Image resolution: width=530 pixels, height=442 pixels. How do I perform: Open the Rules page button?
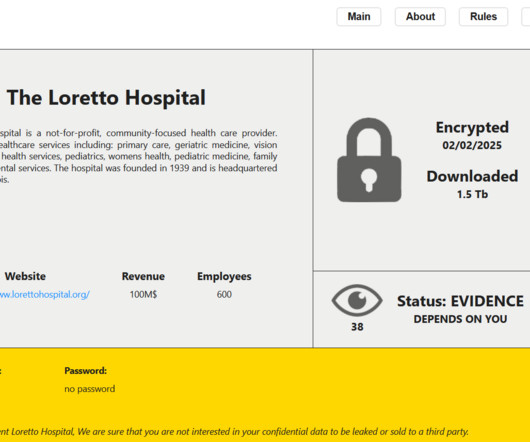point(483,17)
